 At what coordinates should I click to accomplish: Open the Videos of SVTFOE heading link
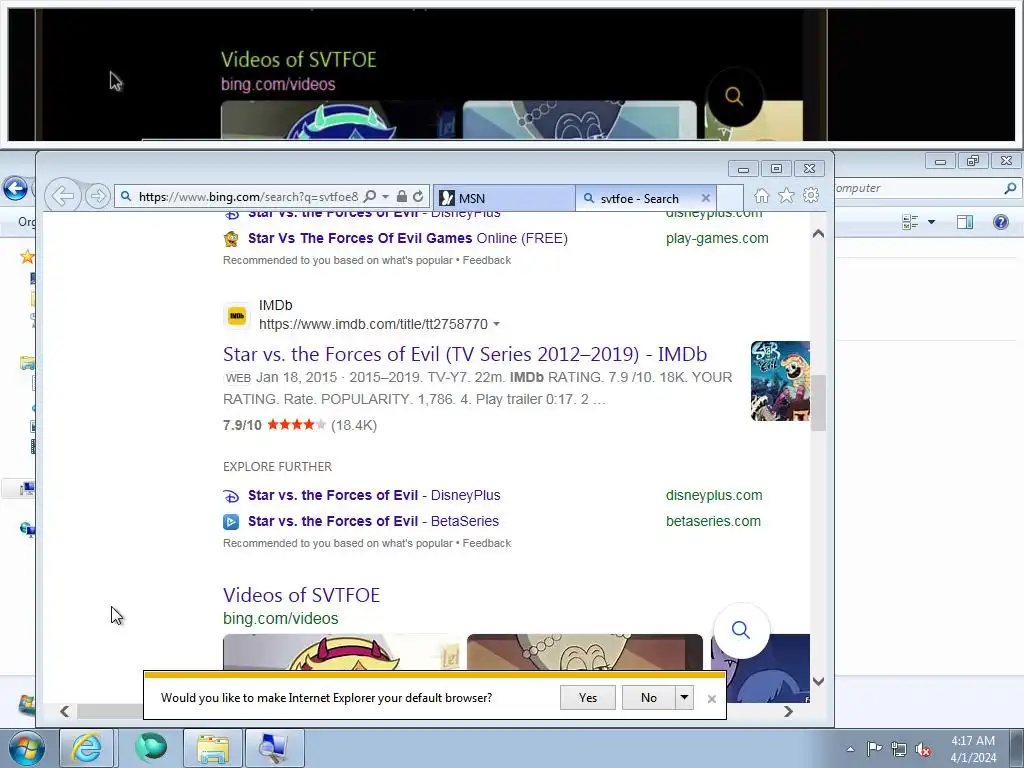tap(301, 595)
